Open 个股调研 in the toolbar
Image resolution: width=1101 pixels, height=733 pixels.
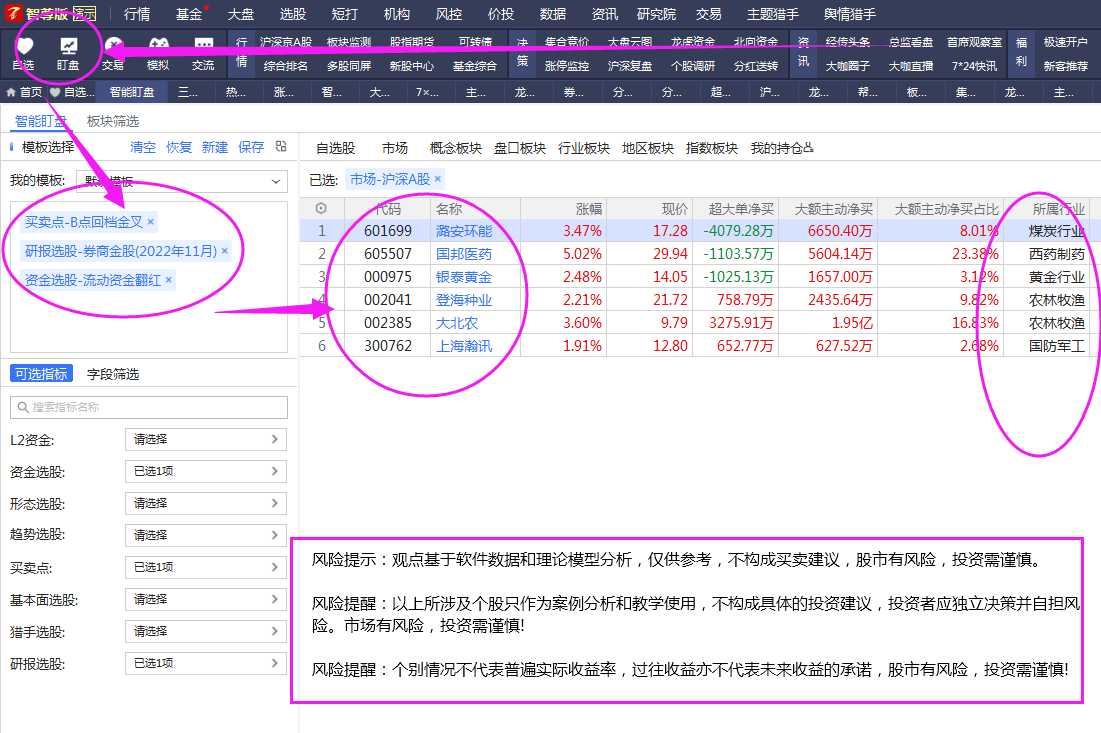coord(693,67)
